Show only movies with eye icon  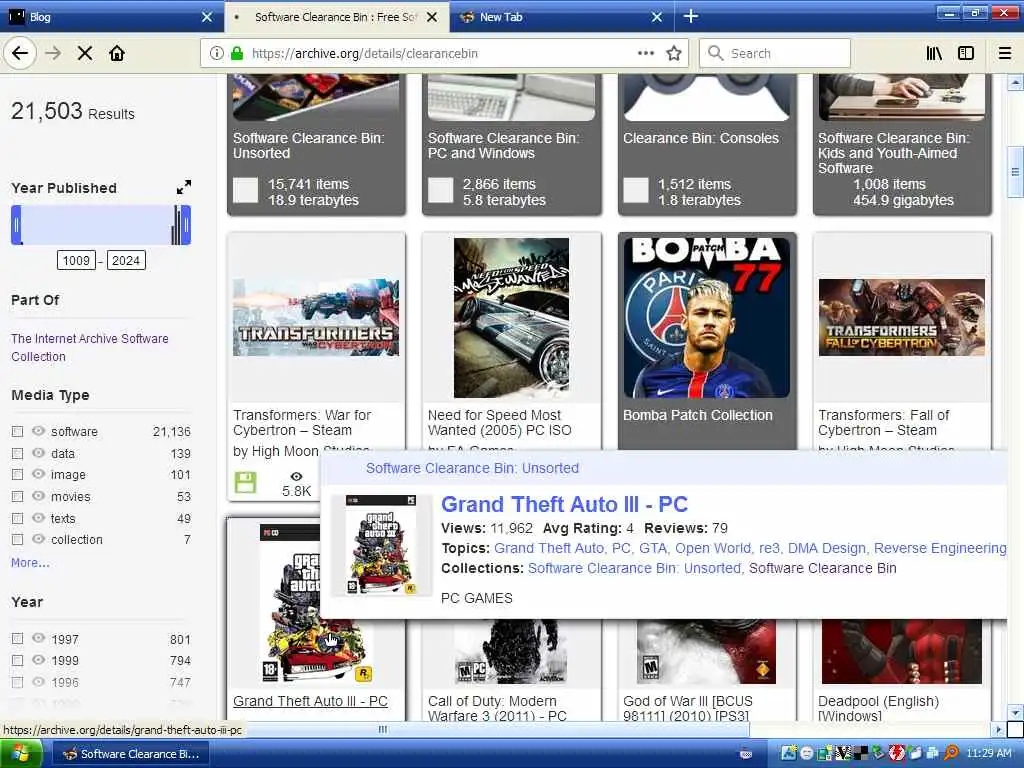pos(39,496)
